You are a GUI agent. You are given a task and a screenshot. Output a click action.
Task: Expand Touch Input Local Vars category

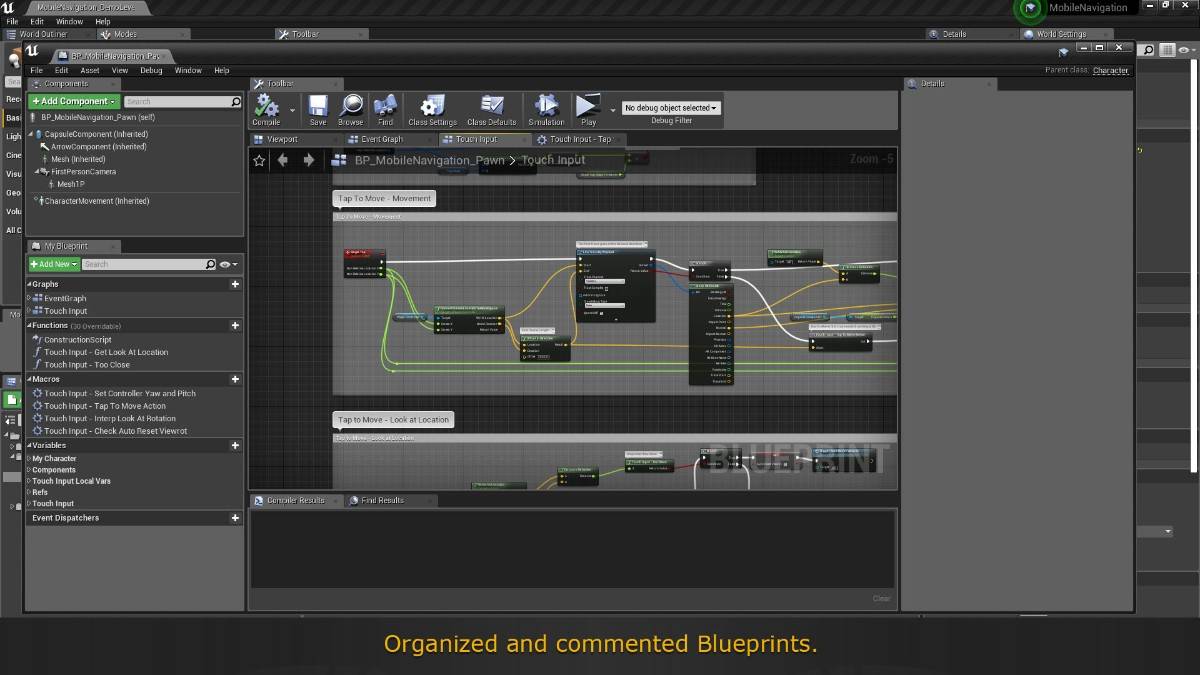29,481
